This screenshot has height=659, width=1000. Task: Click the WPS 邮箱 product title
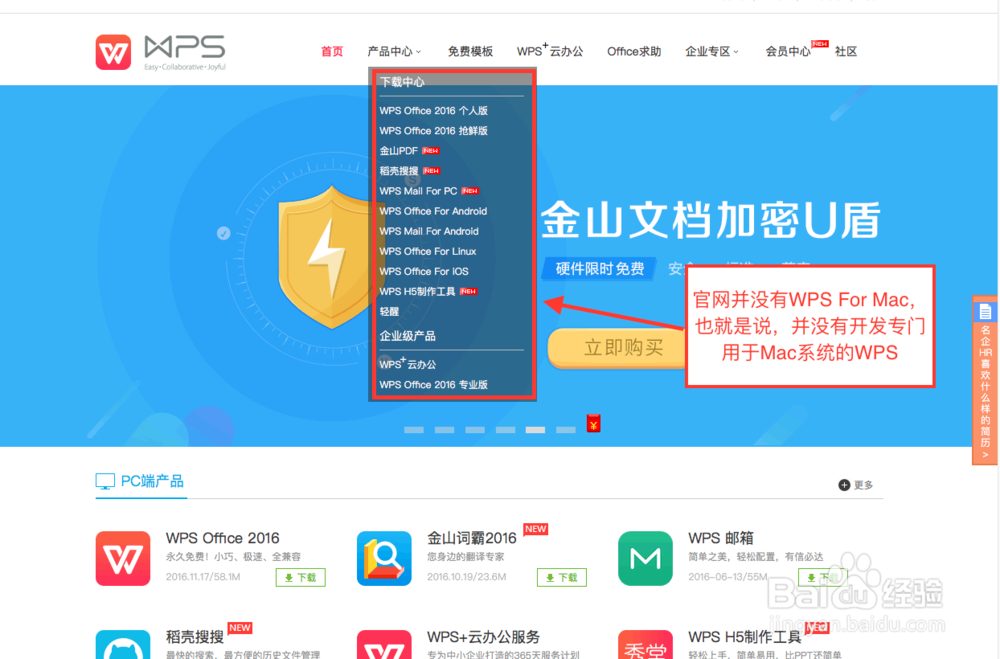tap(721, 538)
